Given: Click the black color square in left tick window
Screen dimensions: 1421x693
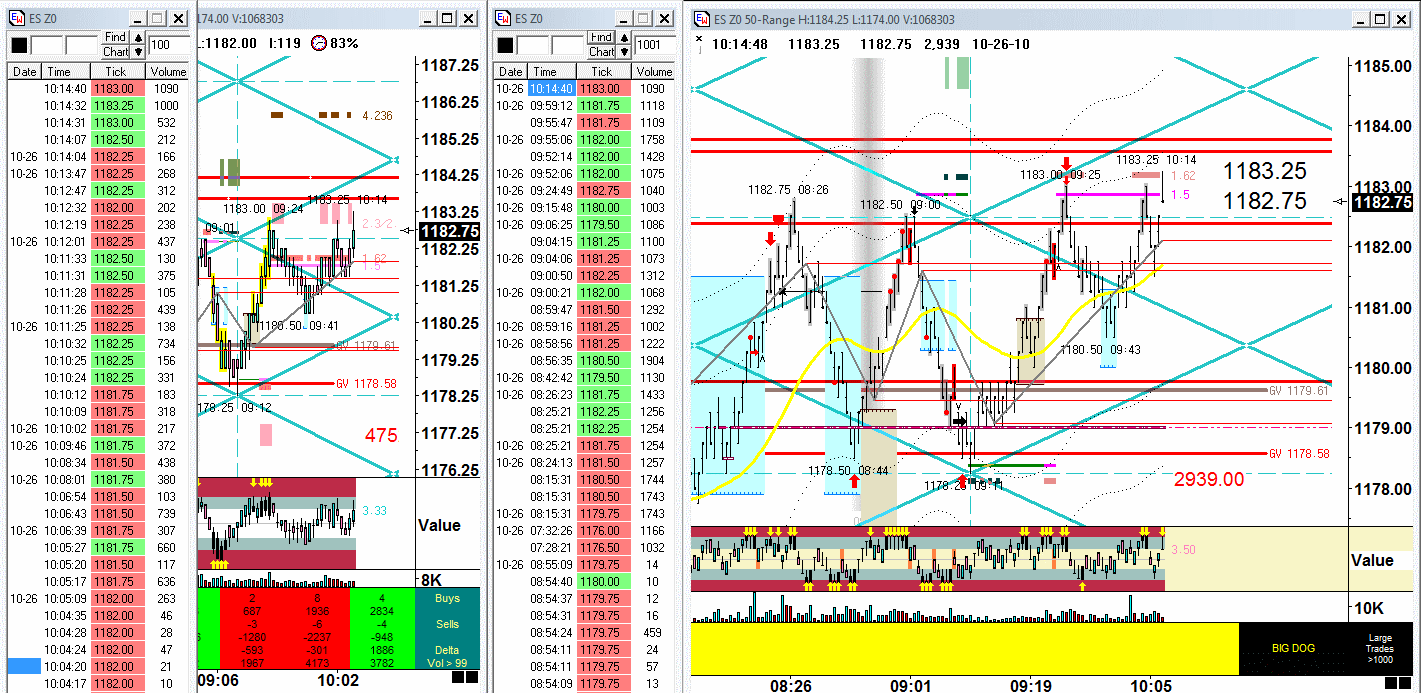Looking at the screenshot, I should click(x=18, y=45).
